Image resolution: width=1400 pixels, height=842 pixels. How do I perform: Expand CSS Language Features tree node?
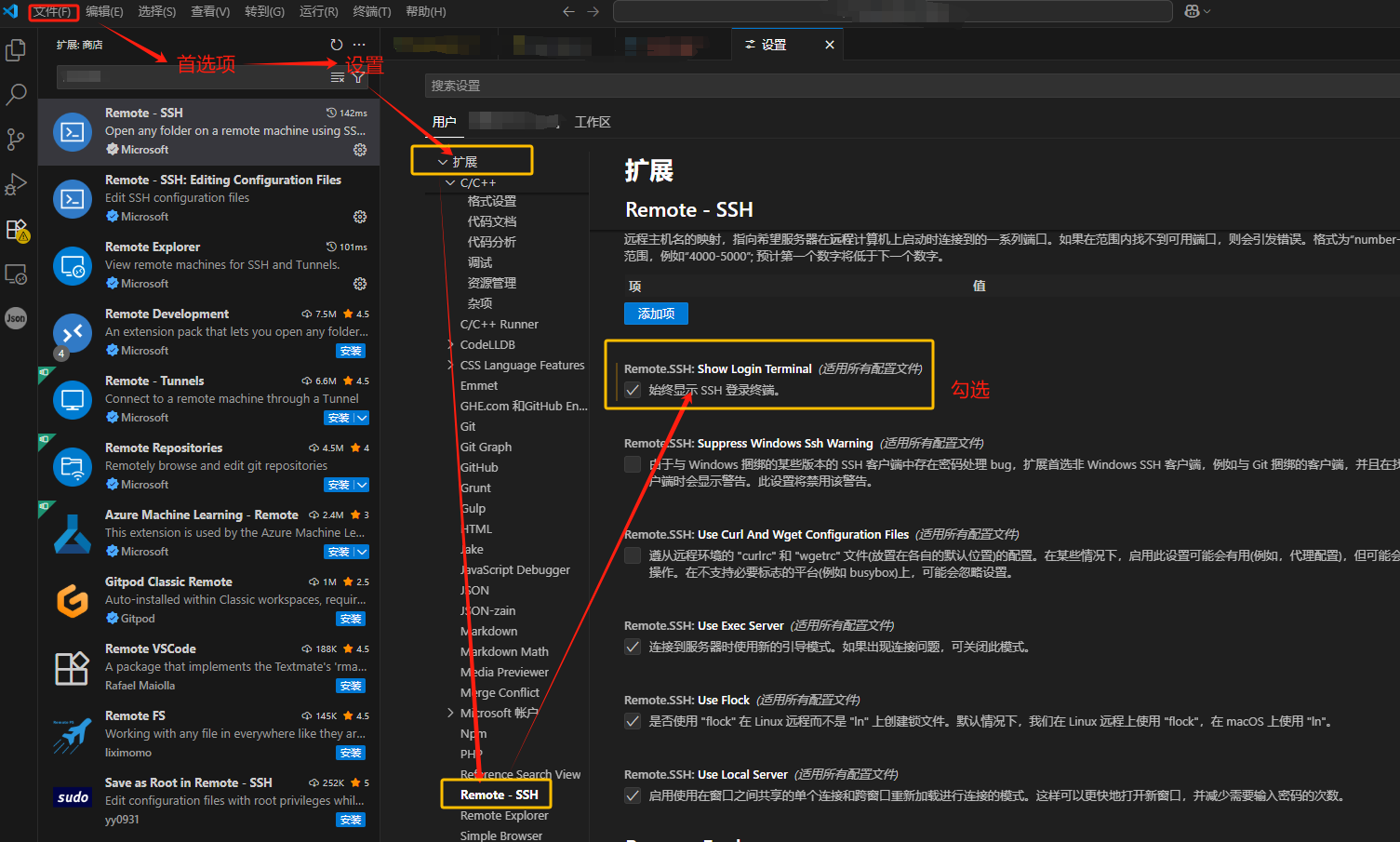450,365
